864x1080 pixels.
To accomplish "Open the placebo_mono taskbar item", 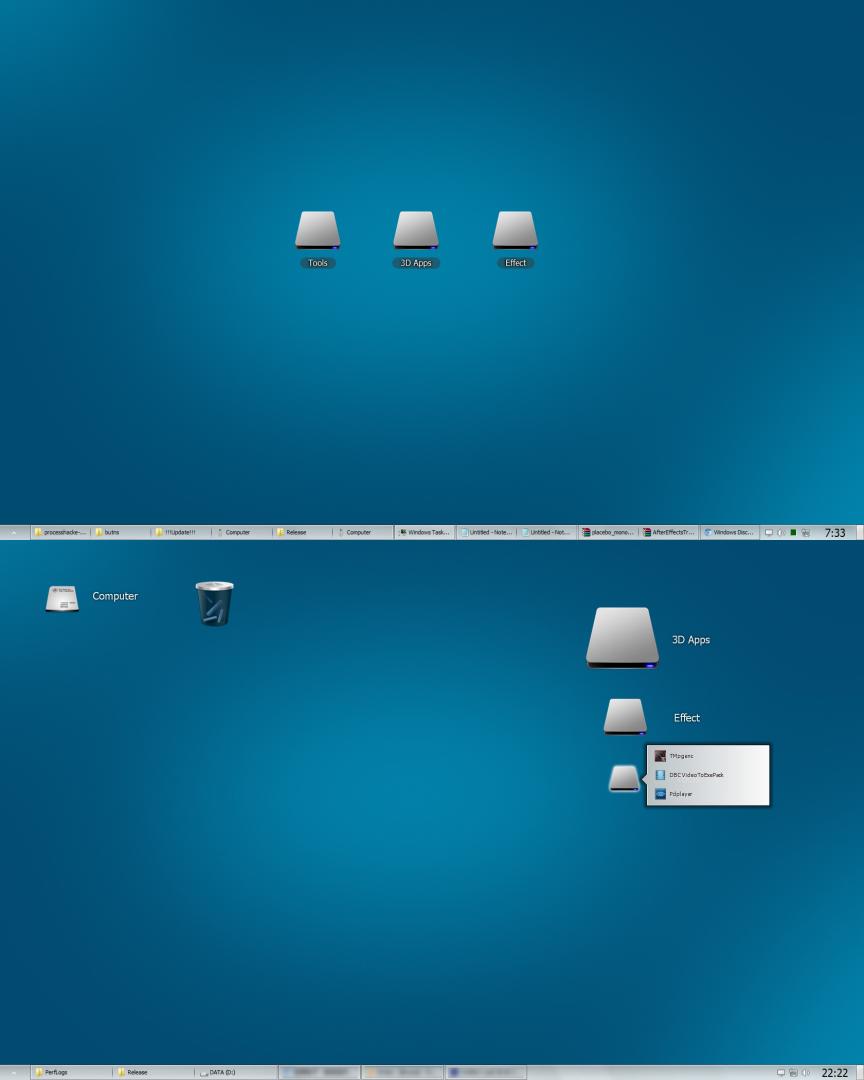I will [x=608, y=532].
